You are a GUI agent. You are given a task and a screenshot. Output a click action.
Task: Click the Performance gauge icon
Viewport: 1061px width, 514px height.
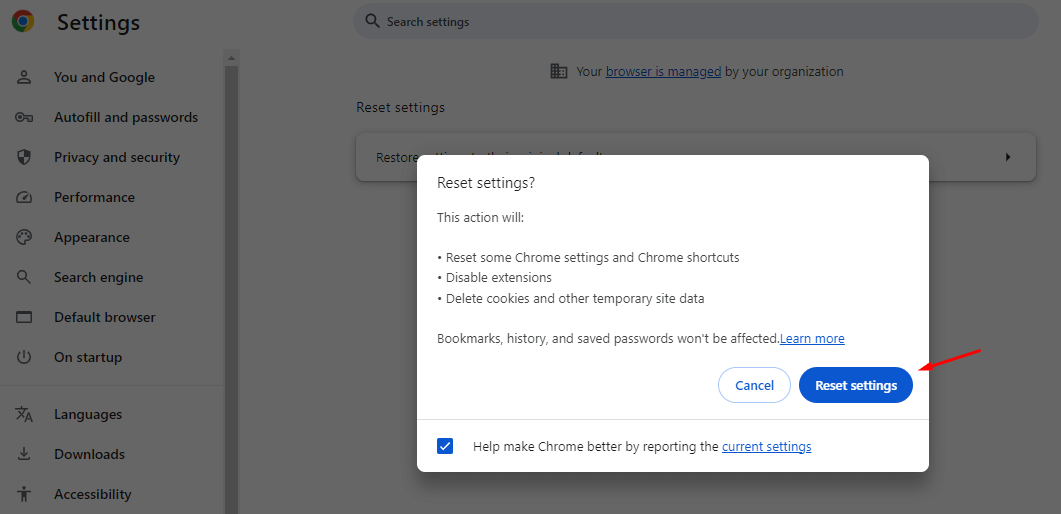coord(25,197)
